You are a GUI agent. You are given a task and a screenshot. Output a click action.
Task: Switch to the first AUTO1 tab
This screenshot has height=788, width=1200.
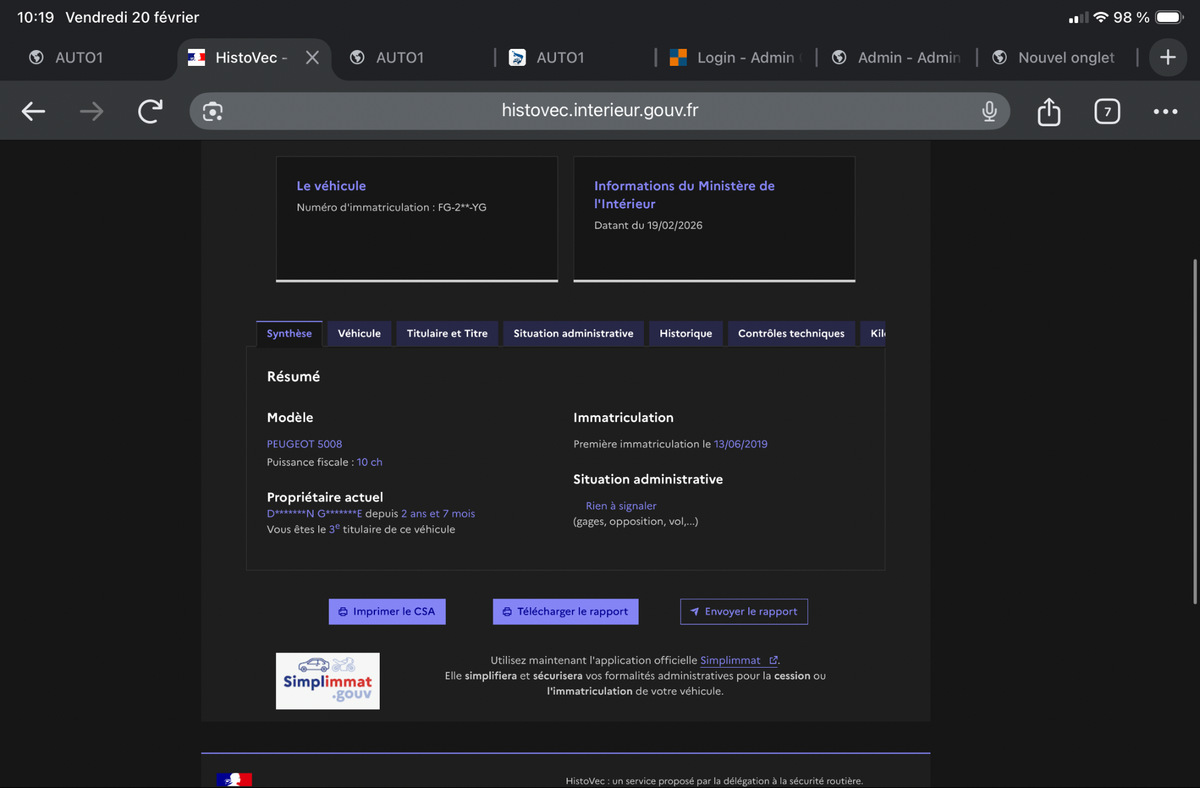(x=79, y=58)
